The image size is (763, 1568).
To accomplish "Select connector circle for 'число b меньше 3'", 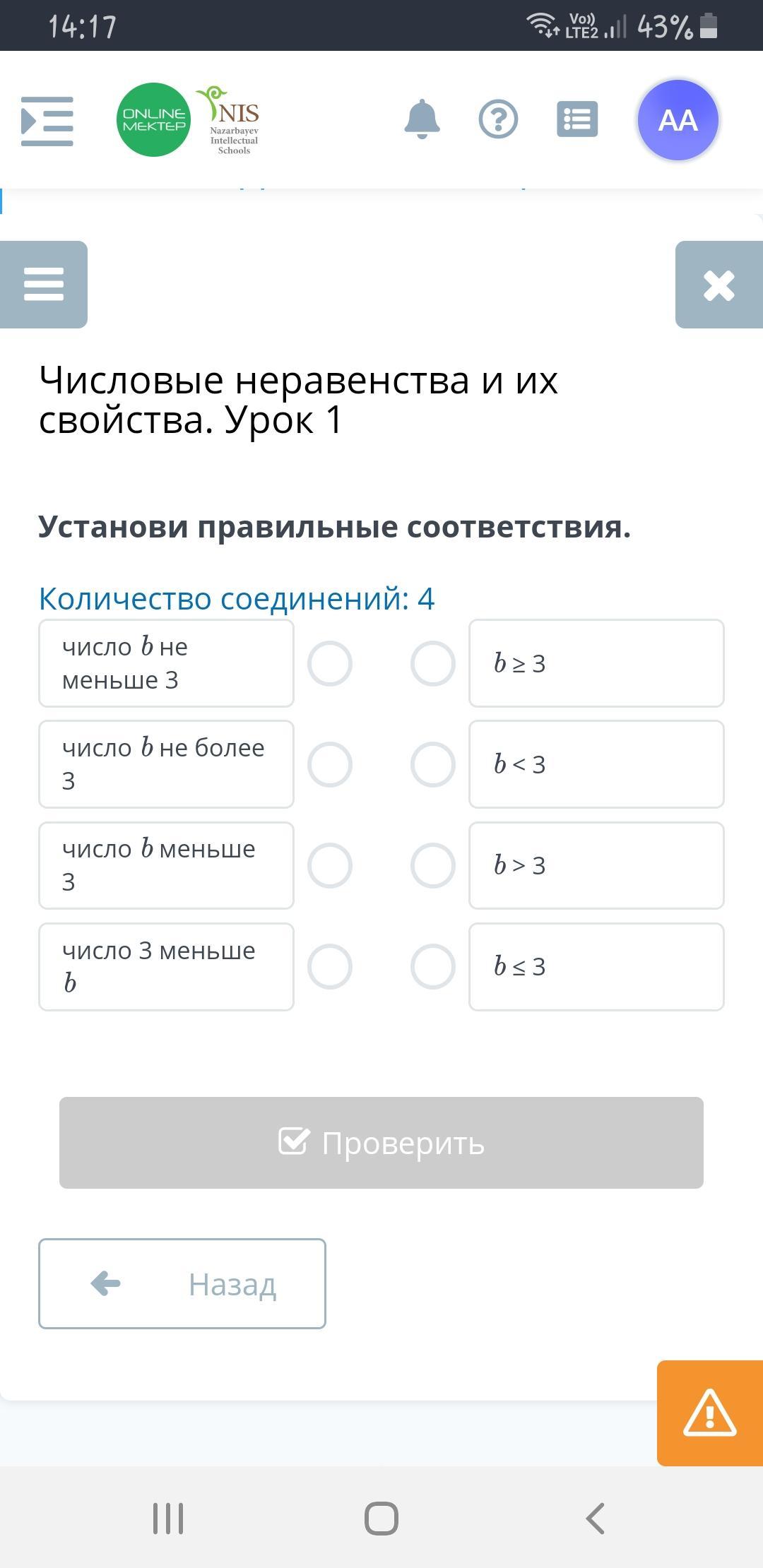I will (330, 866).
